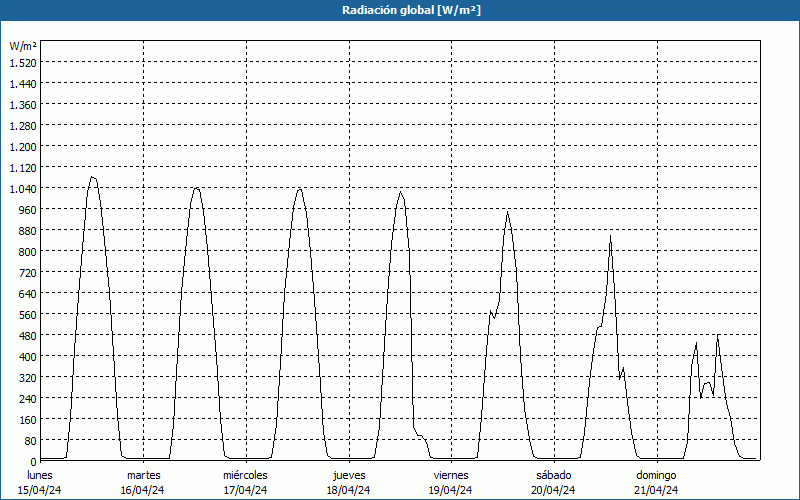
Task: Click the W/m² unit label
Action: (x=23, y=46)
